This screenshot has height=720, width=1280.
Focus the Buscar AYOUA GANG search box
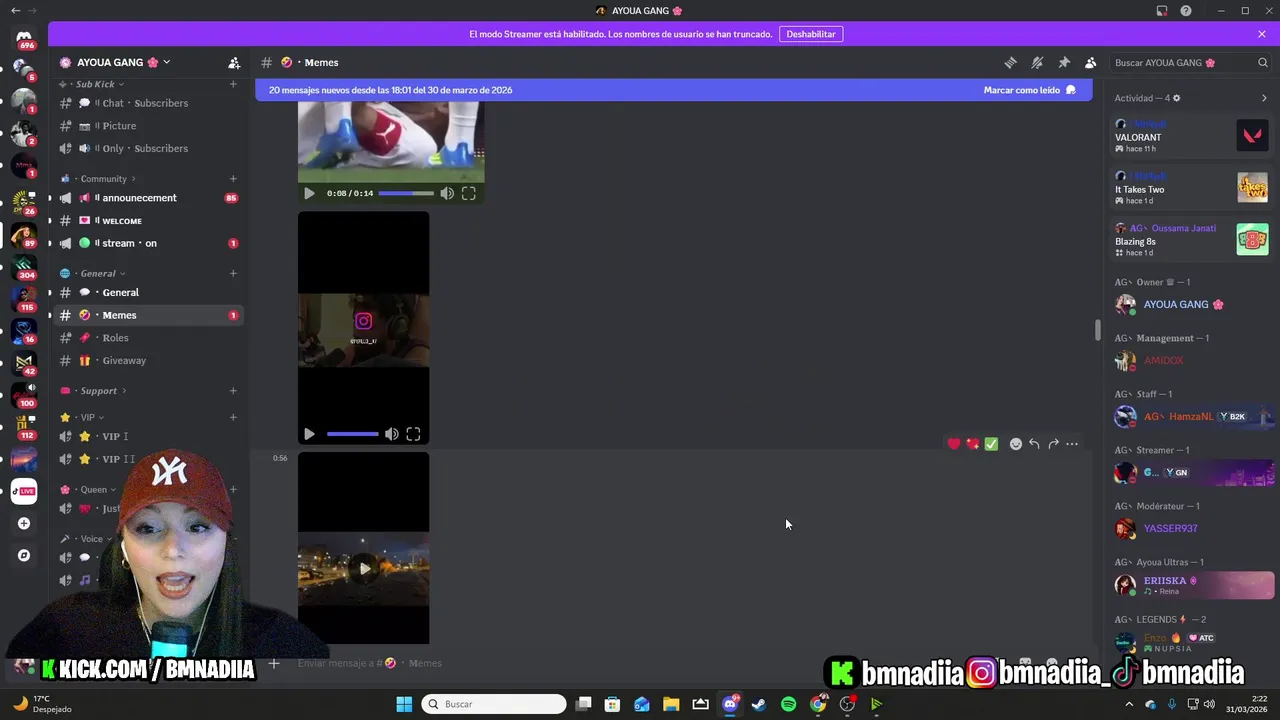pos(1190,62)
